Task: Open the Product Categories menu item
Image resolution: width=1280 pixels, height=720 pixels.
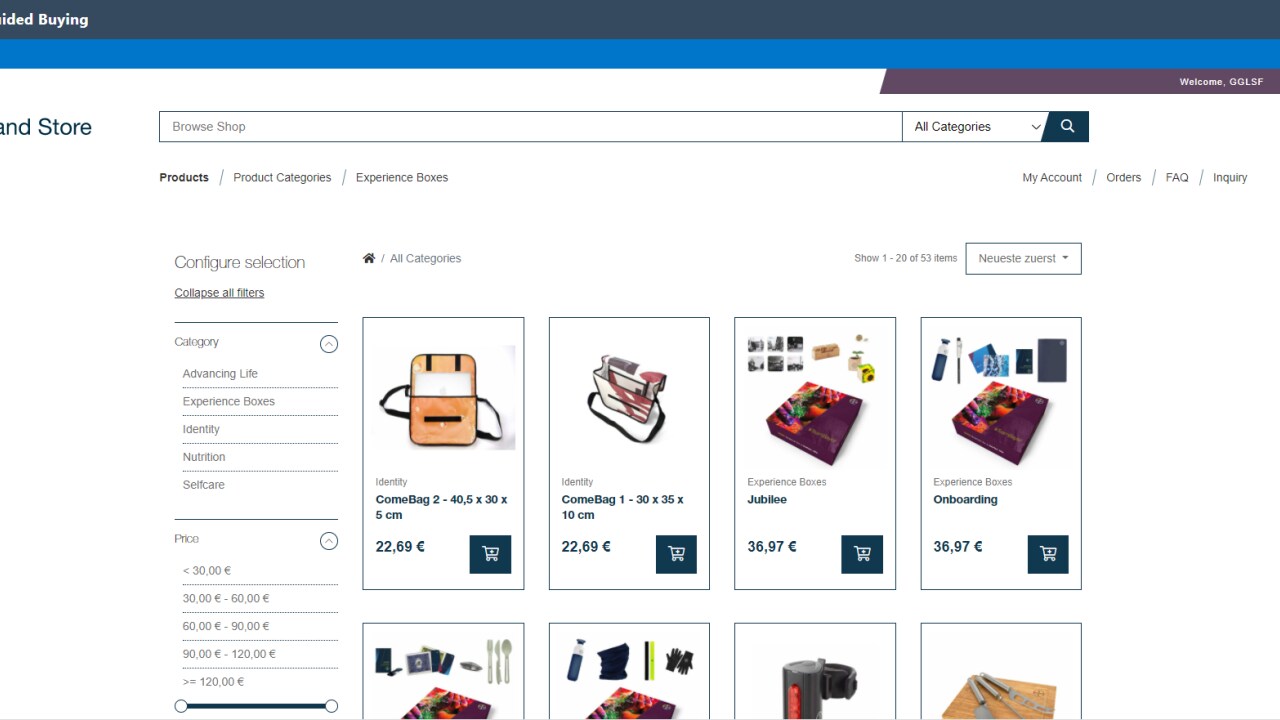Action: pyautogui.click(x=282, y=177)
